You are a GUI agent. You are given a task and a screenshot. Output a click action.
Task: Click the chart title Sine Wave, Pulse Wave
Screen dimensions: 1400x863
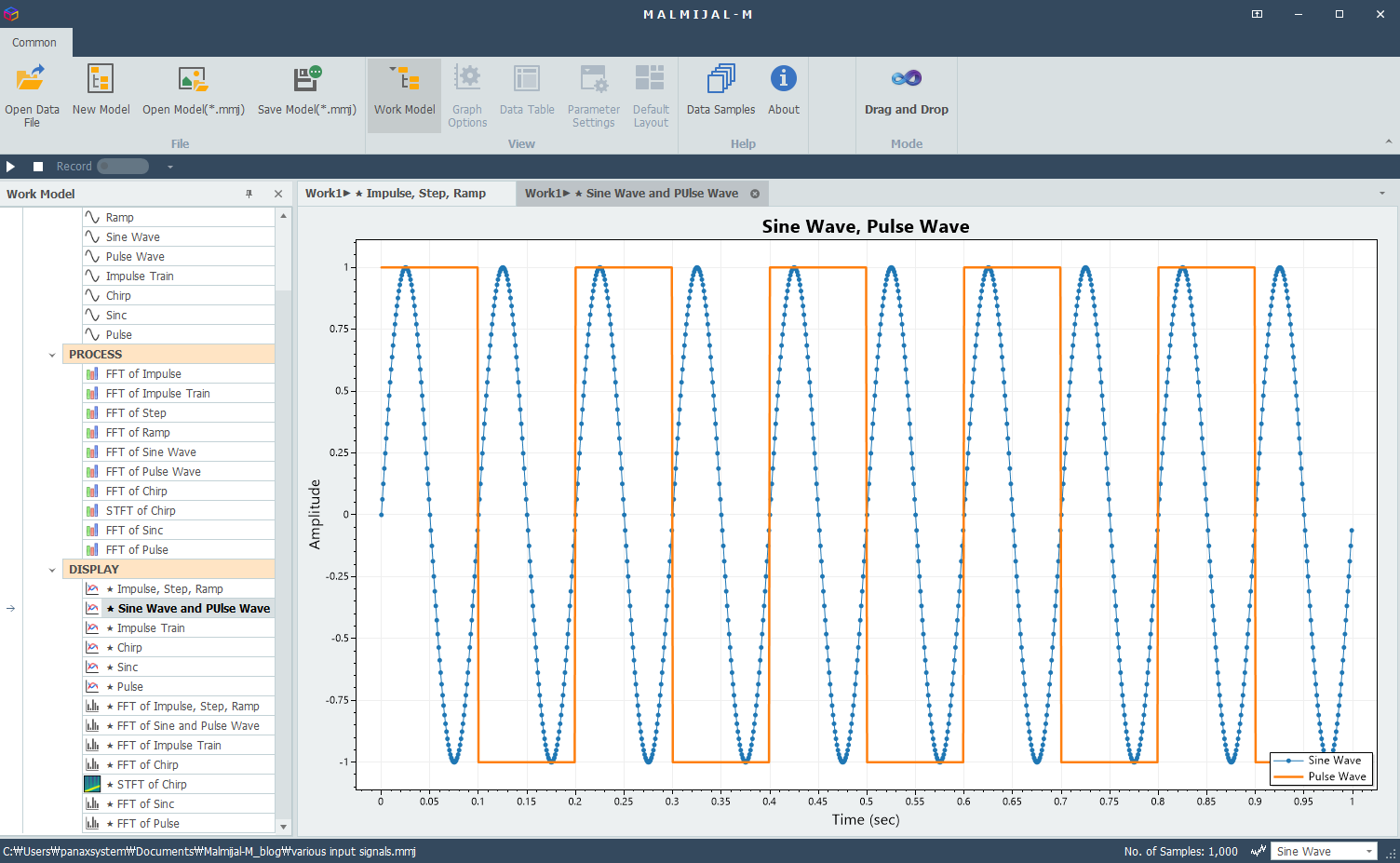tap(866, 226)
